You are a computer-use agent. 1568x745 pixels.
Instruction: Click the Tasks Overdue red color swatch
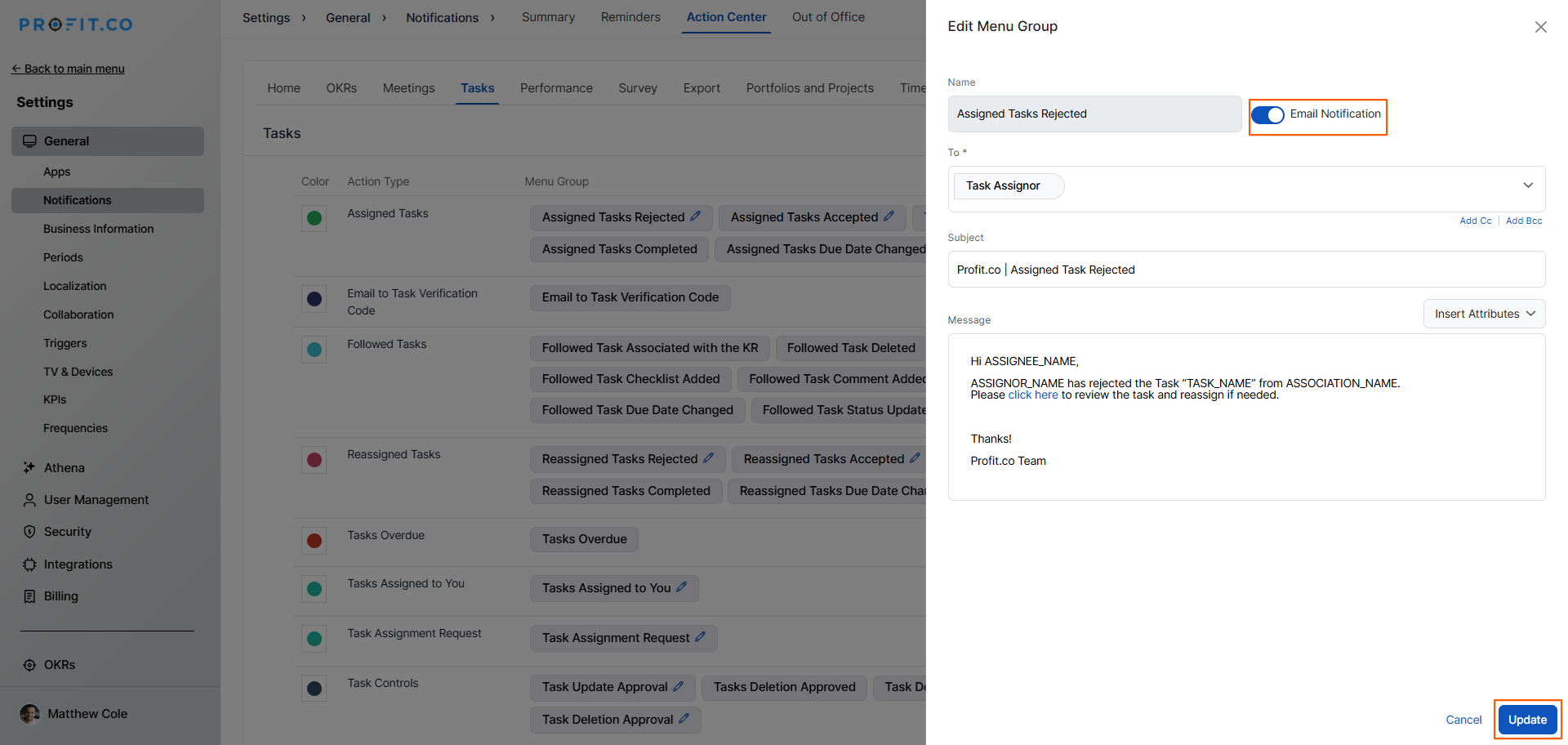point(314,541)
